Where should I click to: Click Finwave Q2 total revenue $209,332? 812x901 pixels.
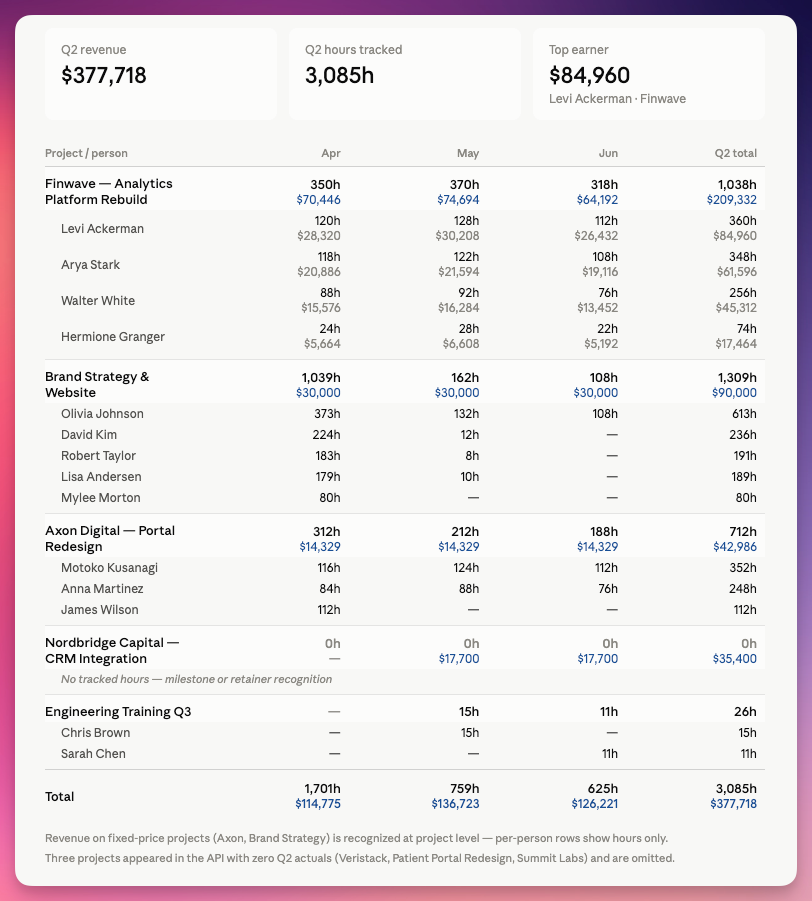pyautogui.click(x=732, y=200)
